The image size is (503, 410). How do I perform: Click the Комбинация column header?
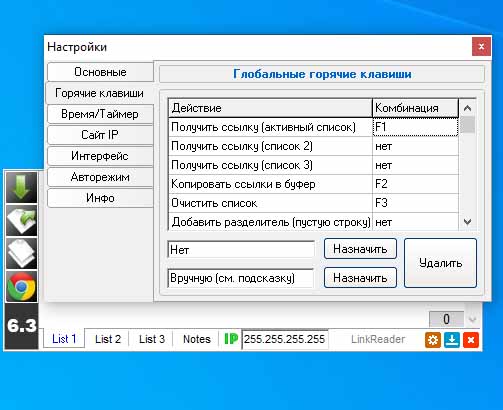tap(415, 108)
